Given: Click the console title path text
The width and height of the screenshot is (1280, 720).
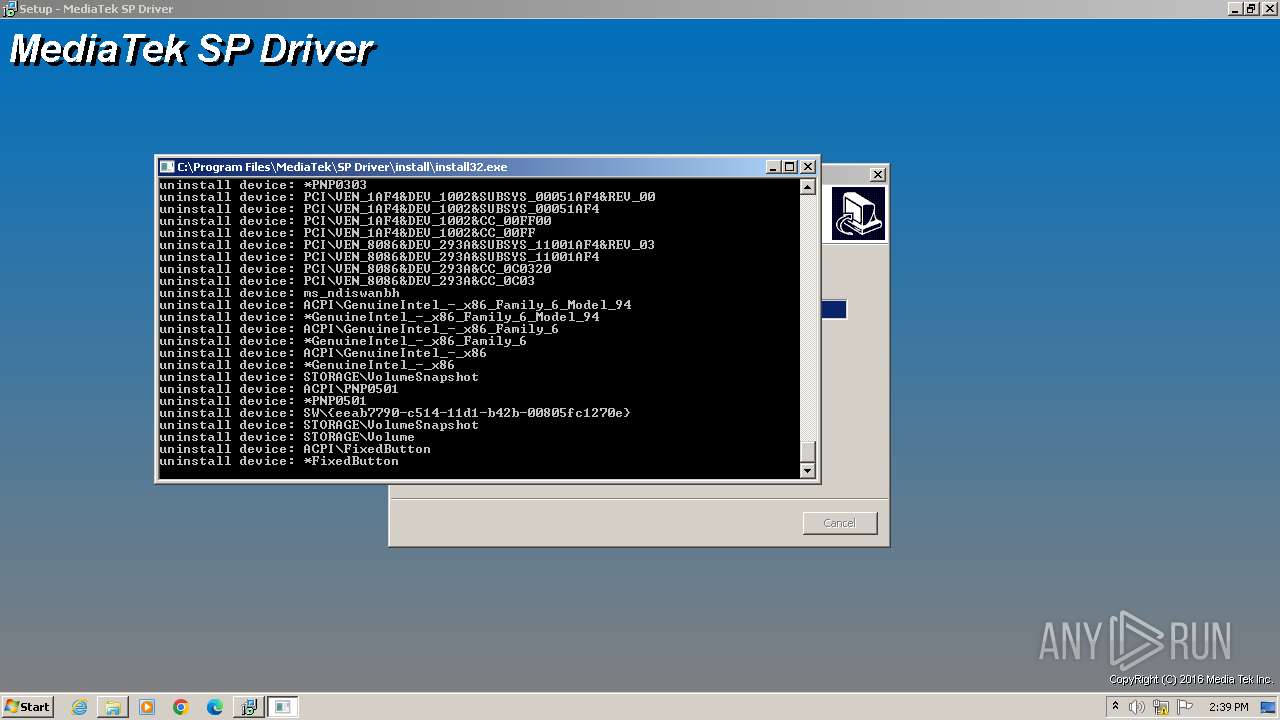Looking at the screenshot, I should [342, 167].
